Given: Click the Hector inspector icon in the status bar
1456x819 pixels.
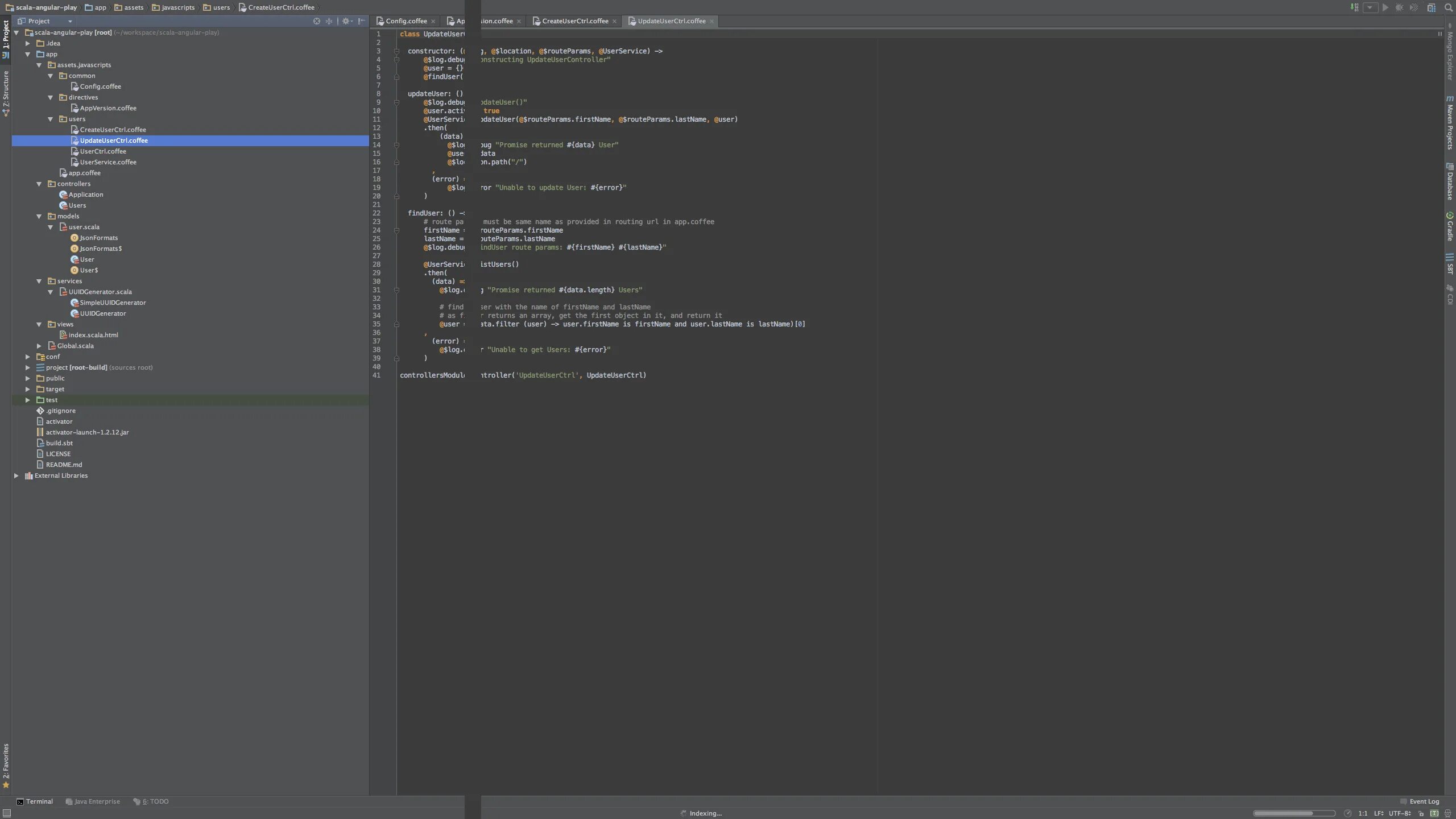Looking at the screenshot, I should (x=1447, y=813).
